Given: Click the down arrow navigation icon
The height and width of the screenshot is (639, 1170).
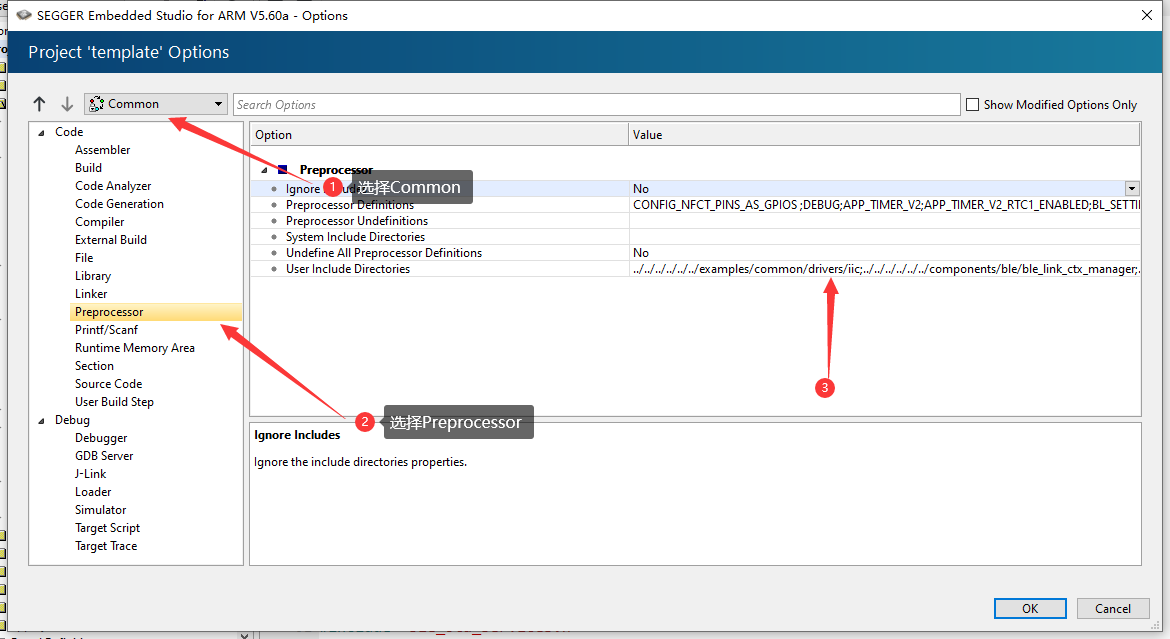Looking at the screenshot, I should (67, 104).
